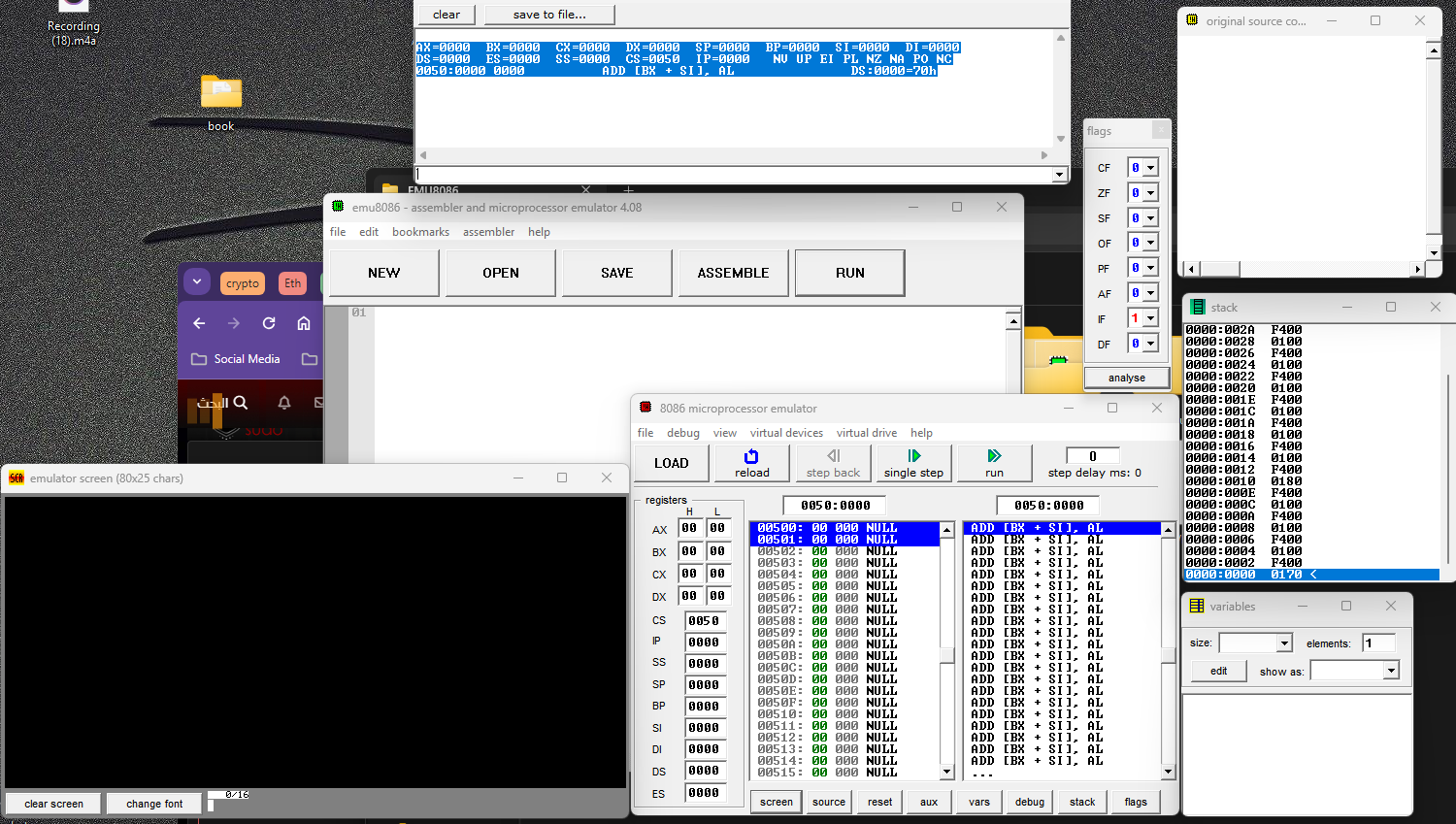This screenshot has height=824, width=1456.
Task: Click the step back button
Action: (x=833, y=463)
